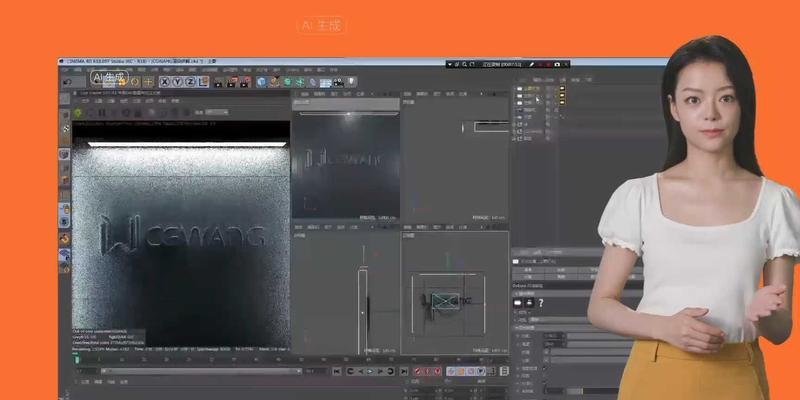
Task: Click the first render clapboard icon
Action: pyautogui.click(x=219, y=82)
